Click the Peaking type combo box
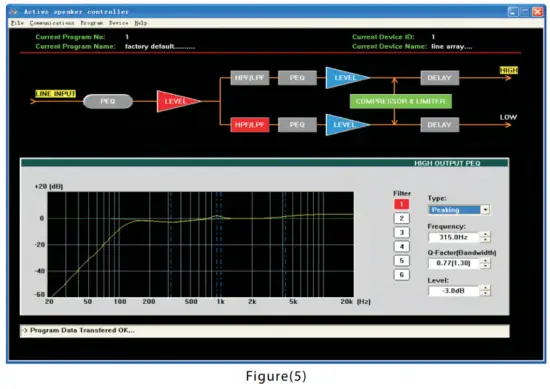This screenshot has height=389, width=550. [x=459, y=210]
